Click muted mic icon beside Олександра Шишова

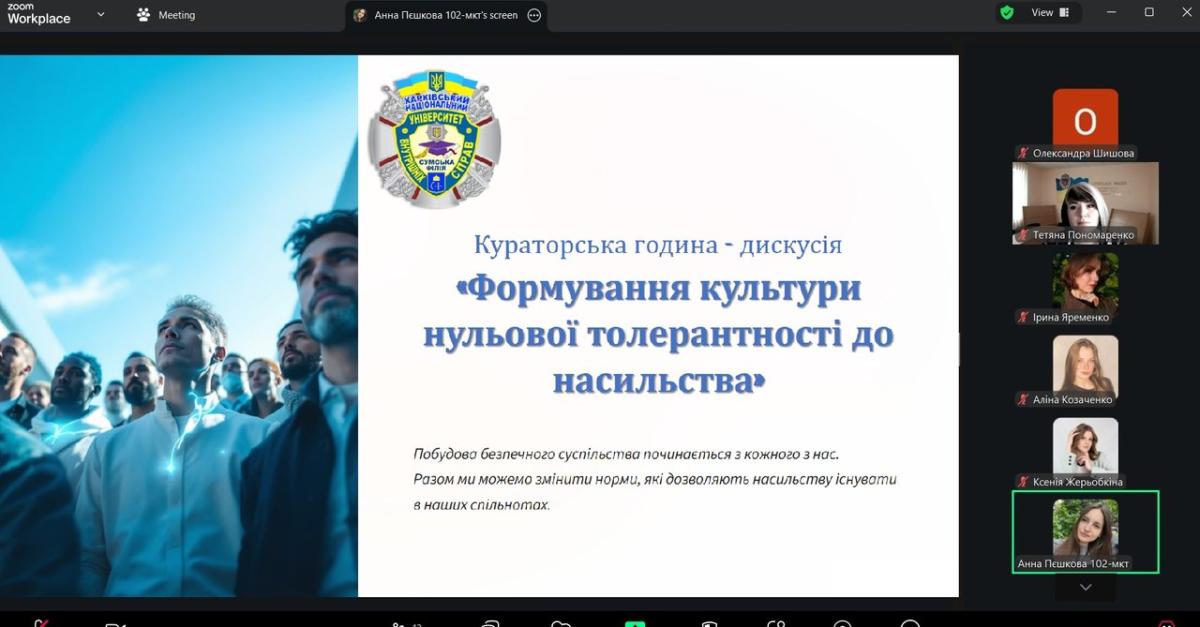click(x=1023, y=153)
